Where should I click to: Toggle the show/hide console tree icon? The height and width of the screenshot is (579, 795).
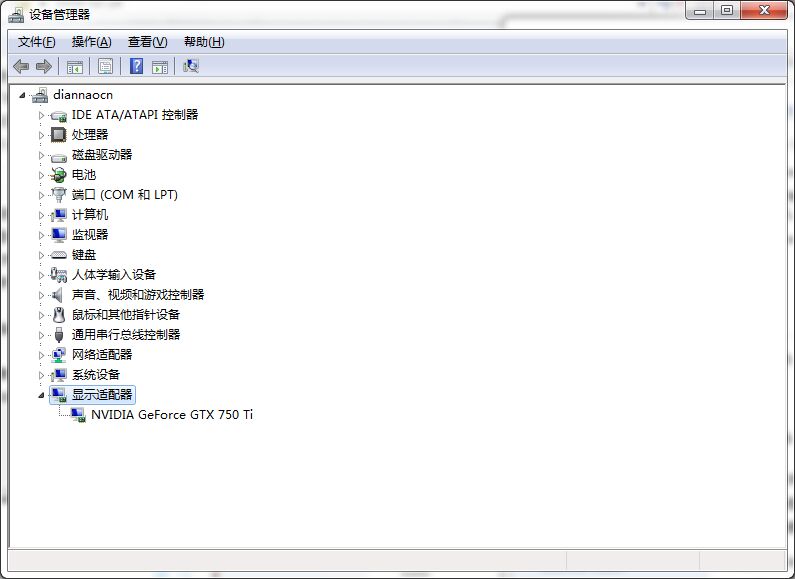coord(74,66)
